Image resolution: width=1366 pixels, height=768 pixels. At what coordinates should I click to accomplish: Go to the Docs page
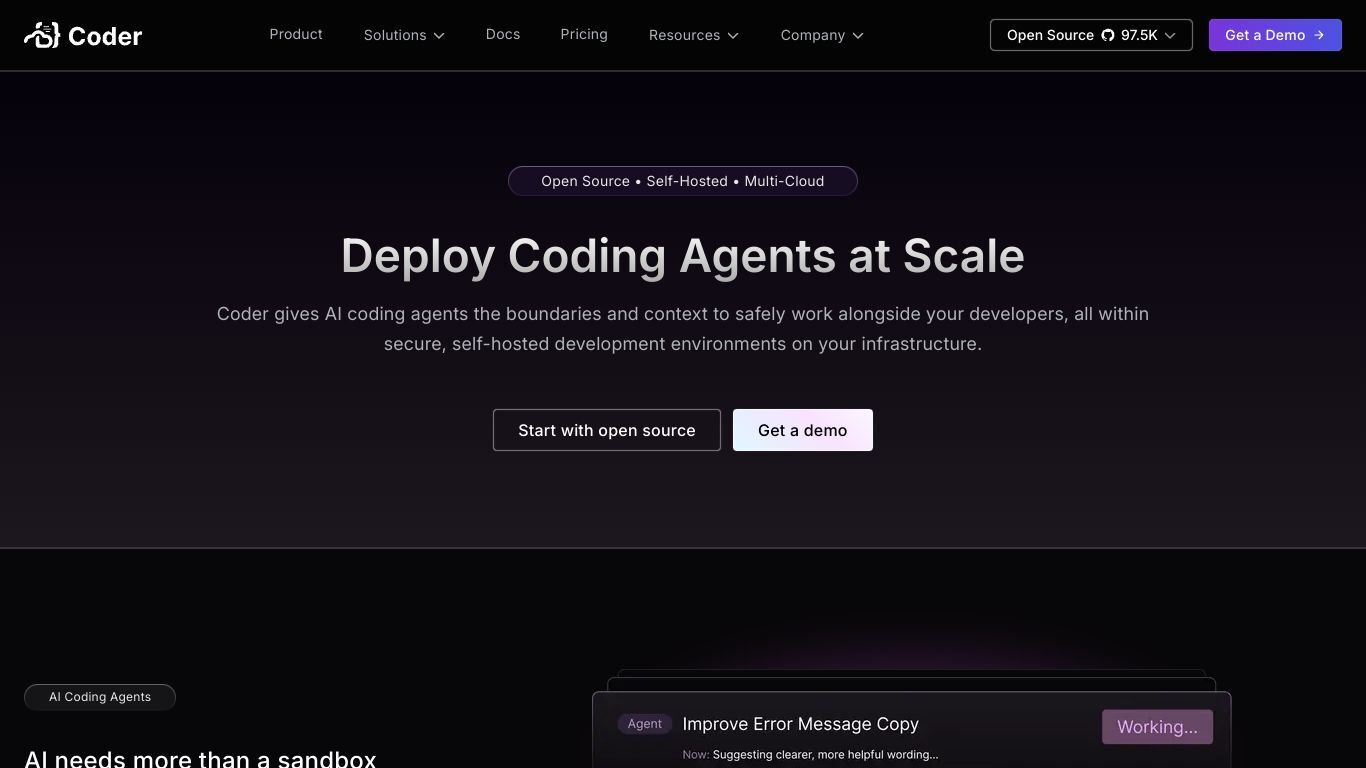(x=503, y=34)
